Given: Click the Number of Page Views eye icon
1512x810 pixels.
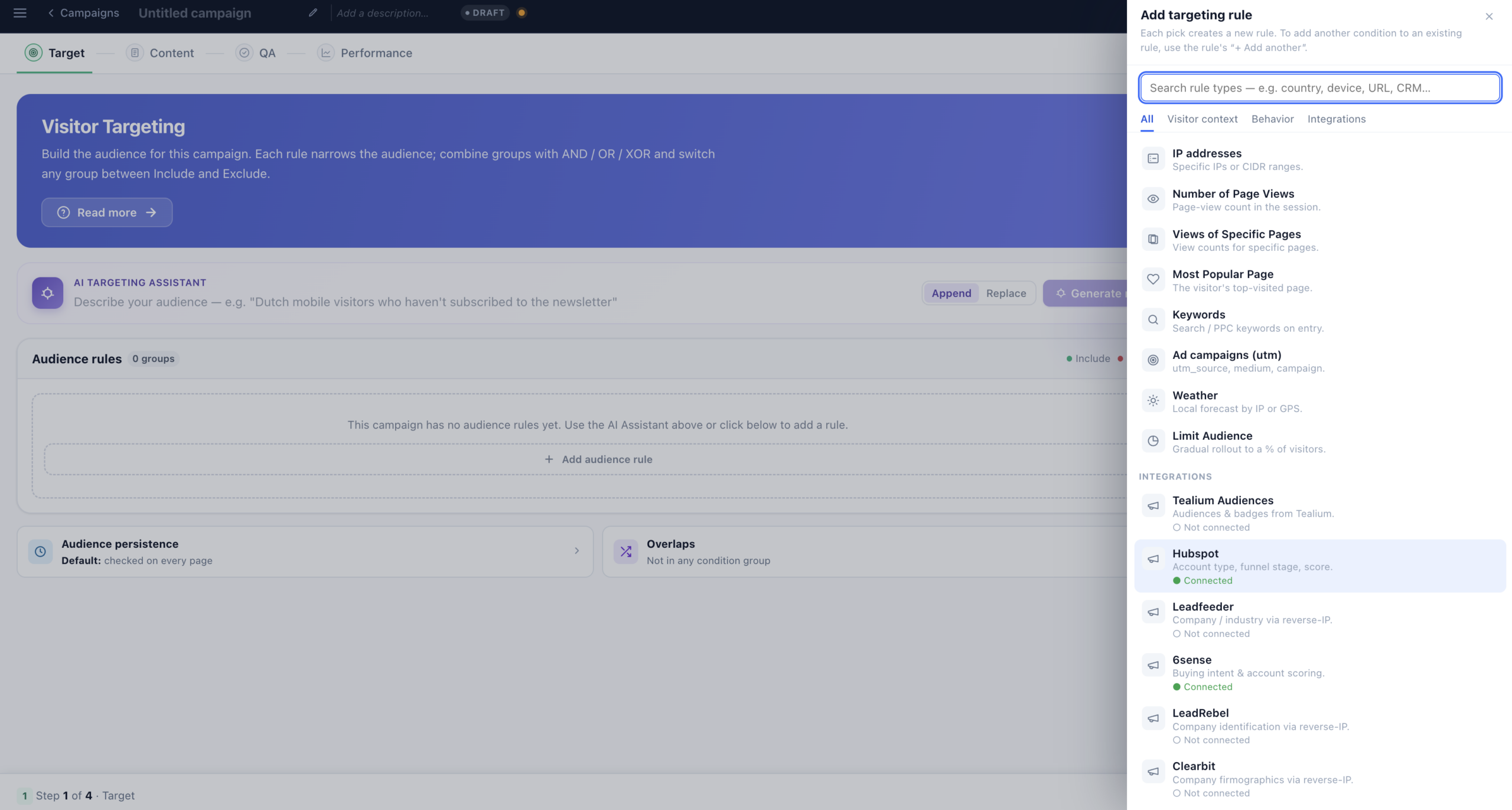Looking at the screenshot, I should (x=1153, y=199).
